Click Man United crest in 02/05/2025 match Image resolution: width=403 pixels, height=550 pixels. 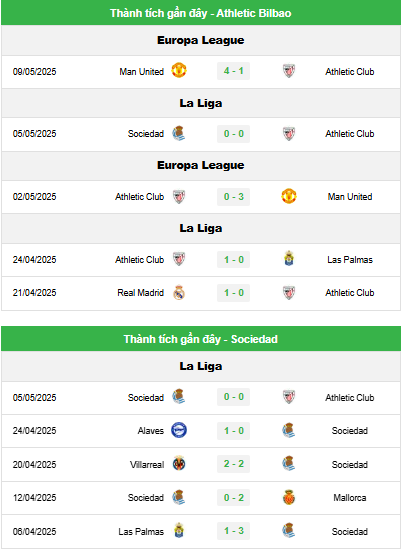(x=289, y=196)
